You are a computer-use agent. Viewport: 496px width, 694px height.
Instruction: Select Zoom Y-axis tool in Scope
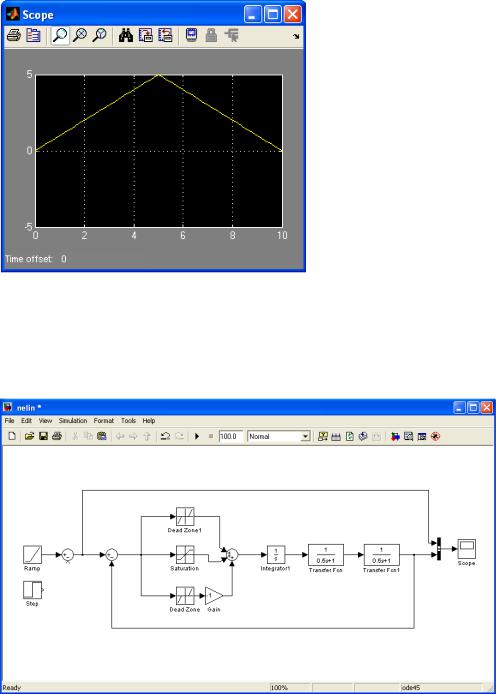pos(100,35)
